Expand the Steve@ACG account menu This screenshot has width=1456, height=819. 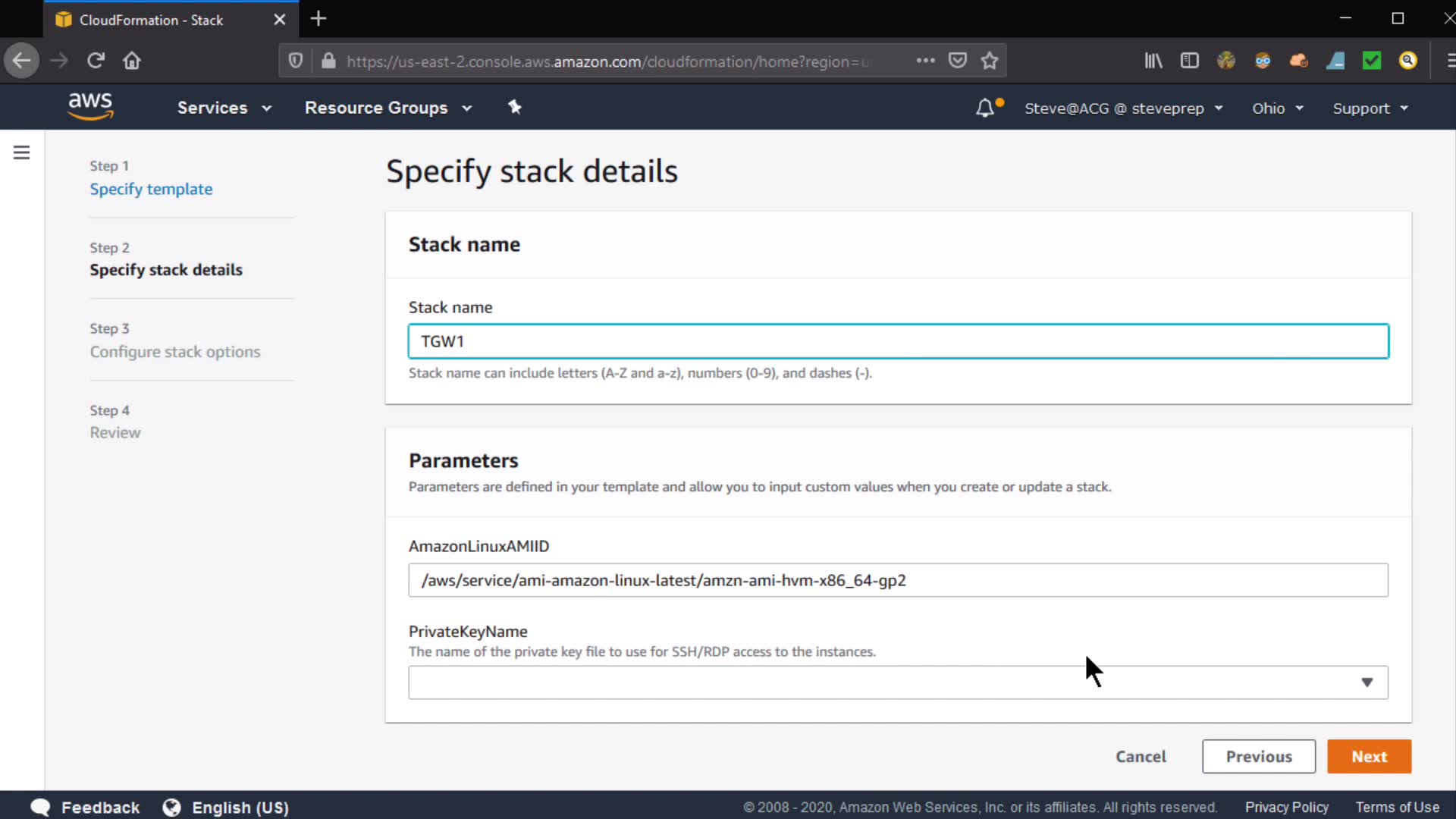[1123, 108]
